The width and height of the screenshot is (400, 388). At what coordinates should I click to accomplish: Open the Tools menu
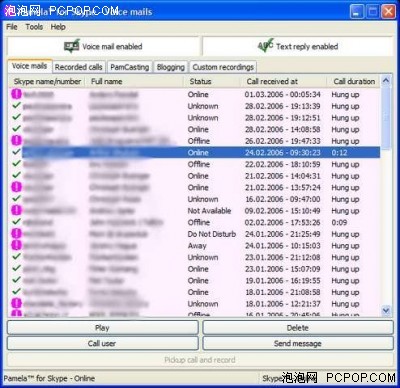point(34,27)
